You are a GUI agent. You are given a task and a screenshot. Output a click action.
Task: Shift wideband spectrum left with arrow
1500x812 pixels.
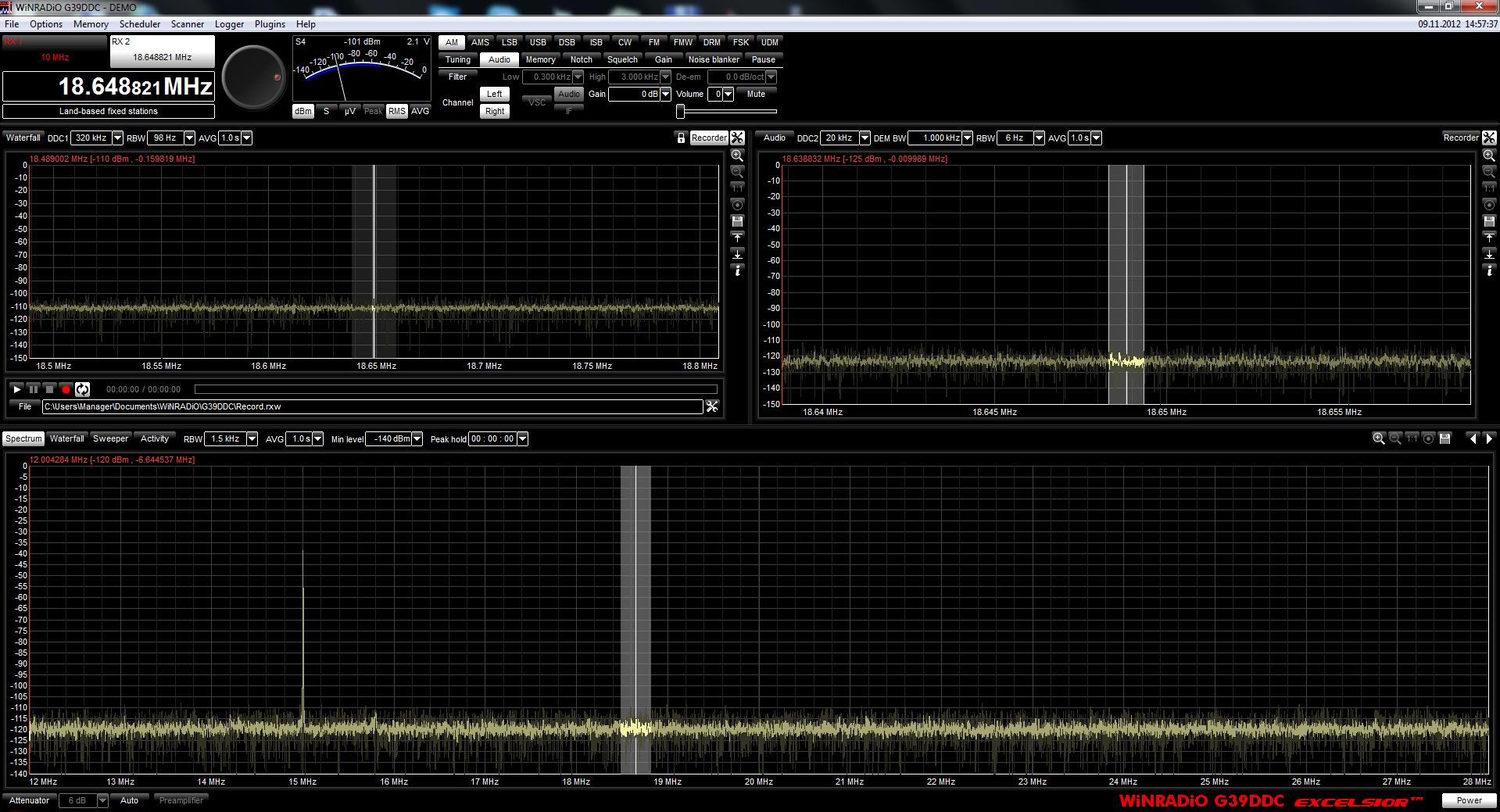(1473, 438)
